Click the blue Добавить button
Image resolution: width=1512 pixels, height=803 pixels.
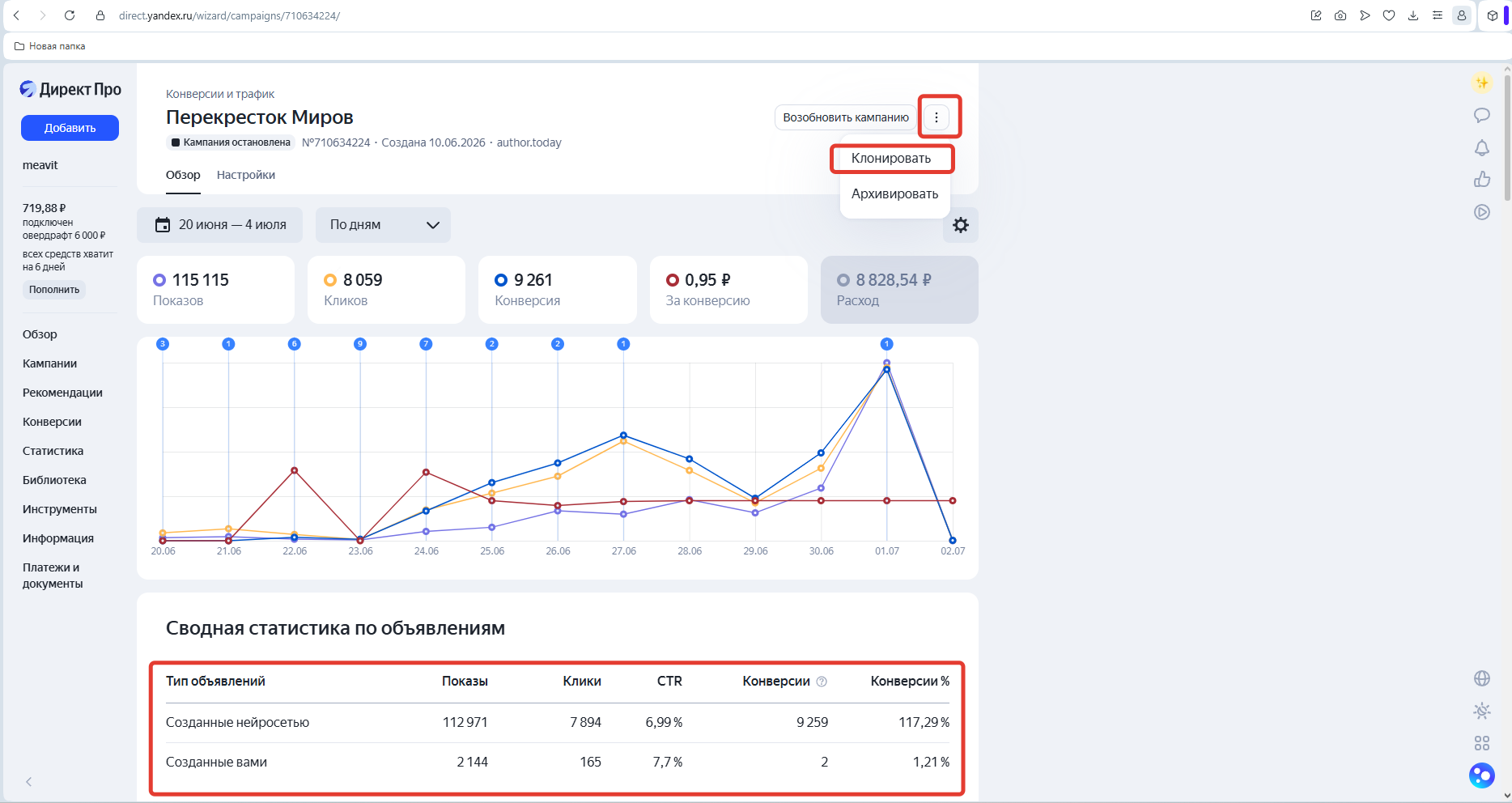tap(70, 128)
